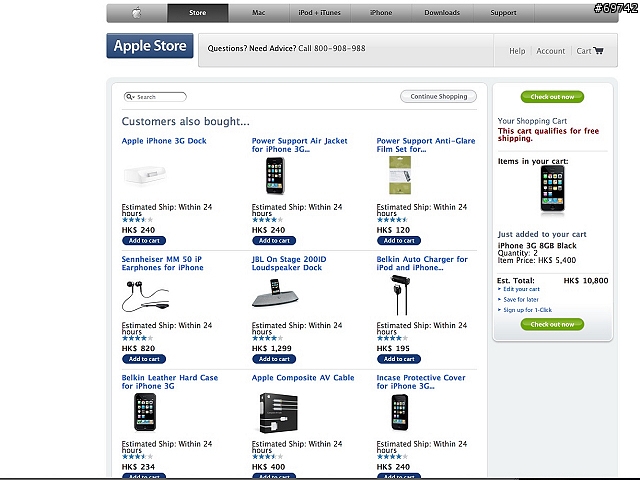Switch to the iPhone tab
The height and width of the screenshot is (480, 640).
pos(381,13)
